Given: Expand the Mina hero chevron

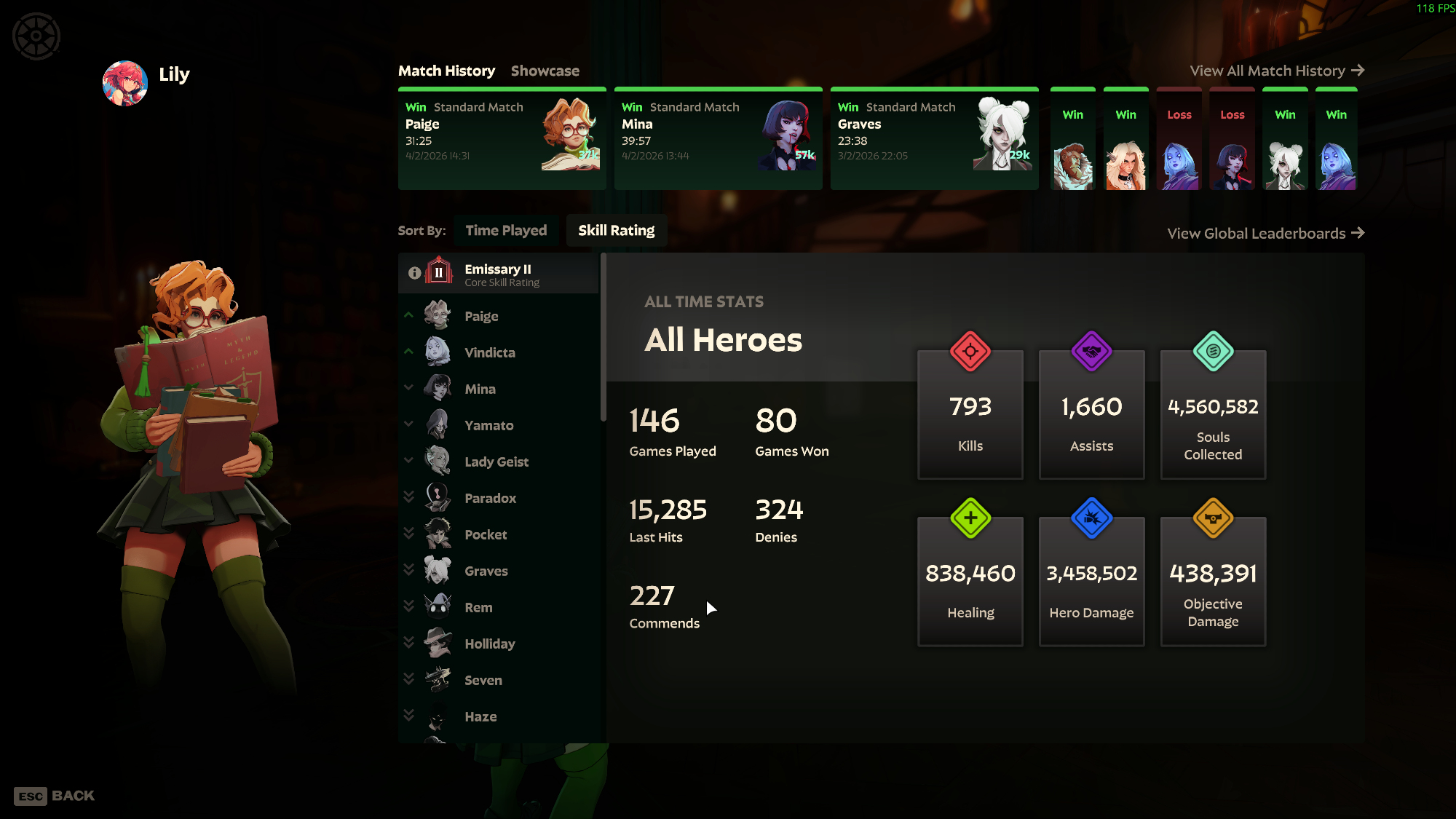Looking at the screenshot, I should coord(408,388).
